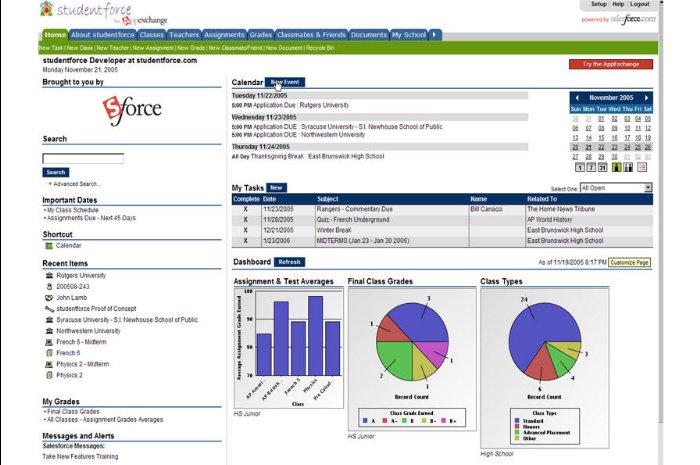Open My Class Schedule link
Viewport: 700px width, 465px height.
pyautogui.click(x=73, y=210)
